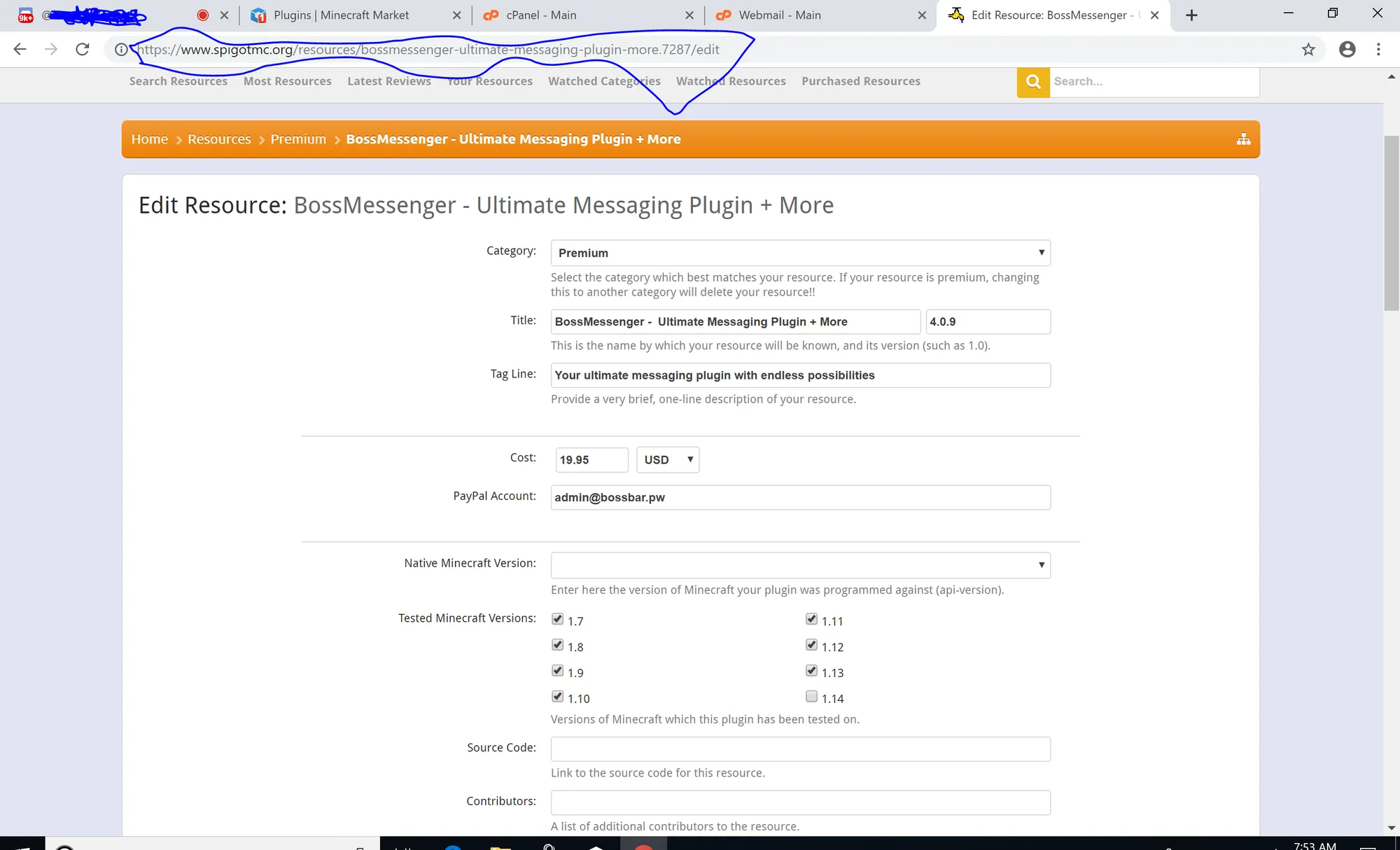The image size is (1400, 850).
Task: Open the Category dropdown showing Premium
Action: pos(800,253)
